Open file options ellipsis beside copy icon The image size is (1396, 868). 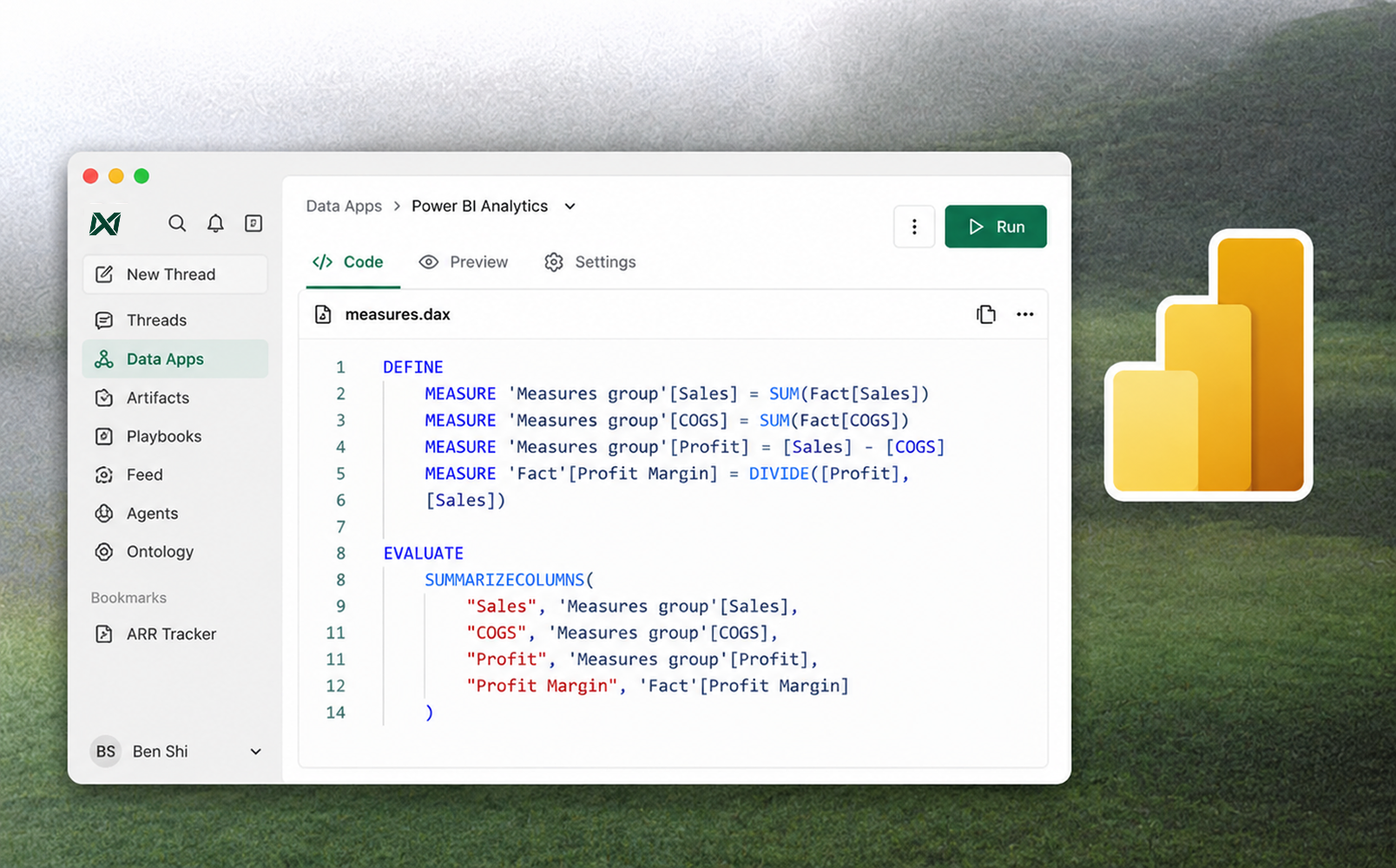click(x=1025, y=314)
